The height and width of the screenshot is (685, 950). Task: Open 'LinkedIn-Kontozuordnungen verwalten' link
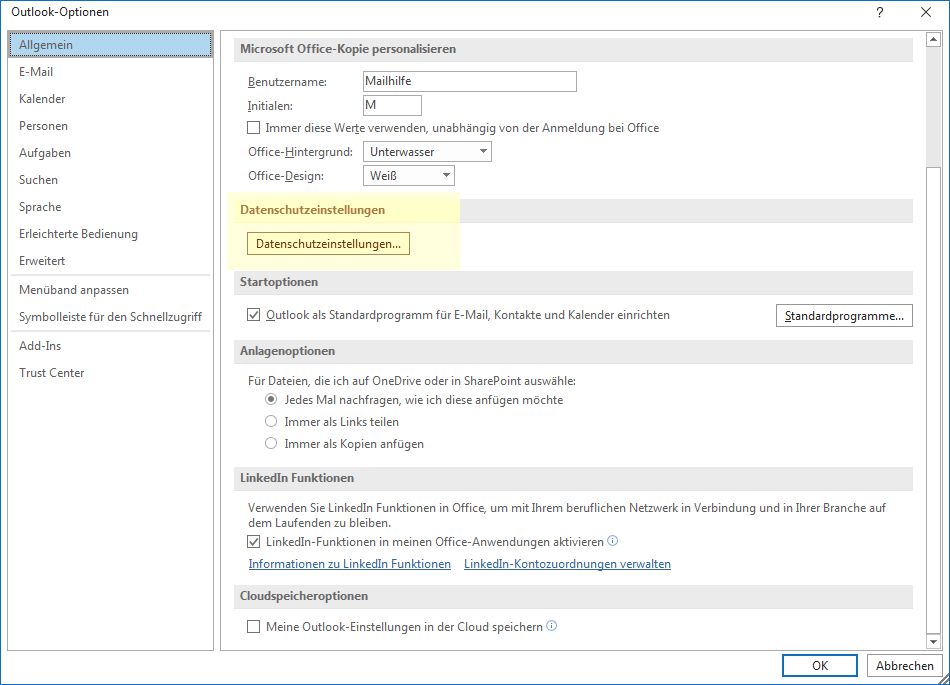coord(567,564)
